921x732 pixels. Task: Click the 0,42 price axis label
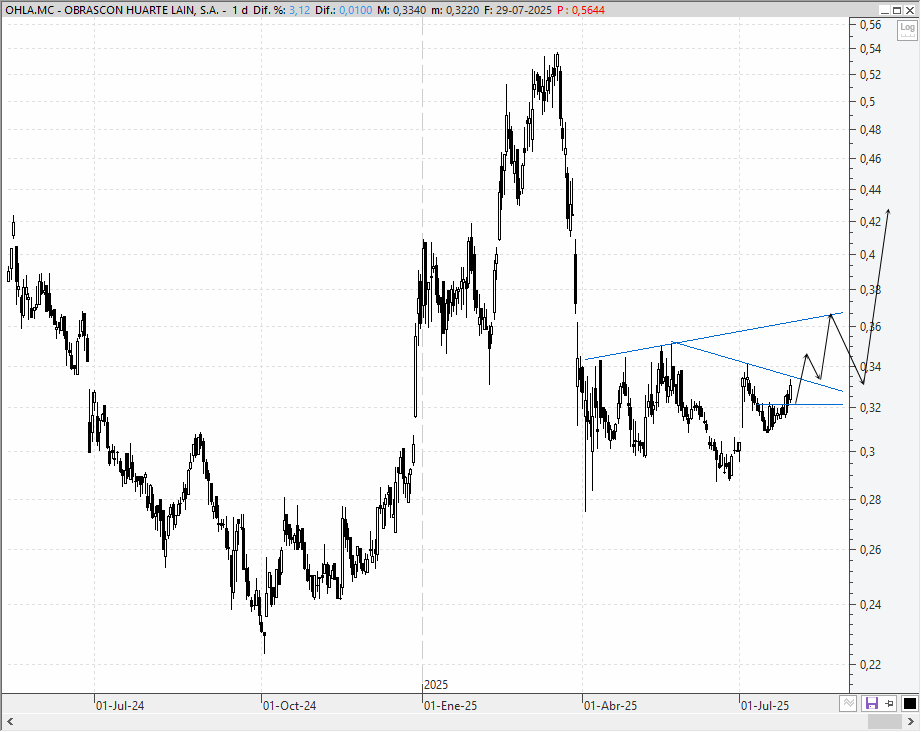pyautogui.click(x=870, y=221)
